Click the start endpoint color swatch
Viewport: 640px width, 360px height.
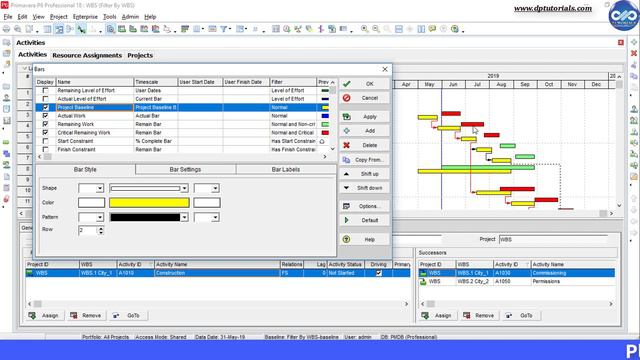[91, 202]
